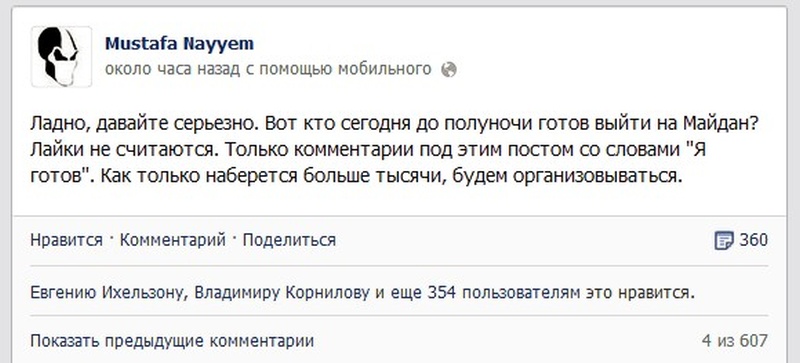Click the shares note icon beside 360
This screenshot has width=800, height=363.
tap(724, 240)
